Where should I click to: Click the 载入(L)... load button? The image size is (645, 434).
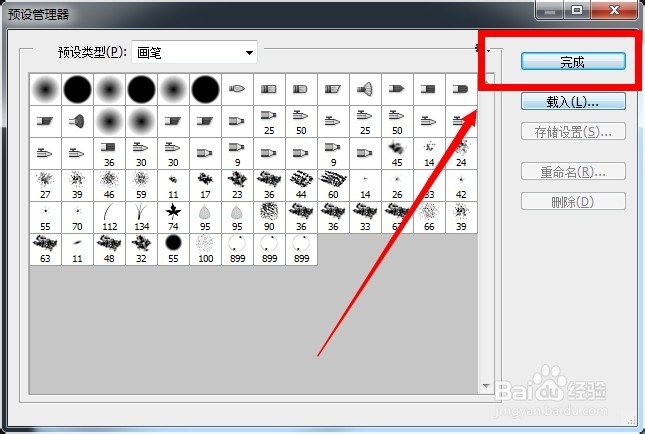[573, 101]
